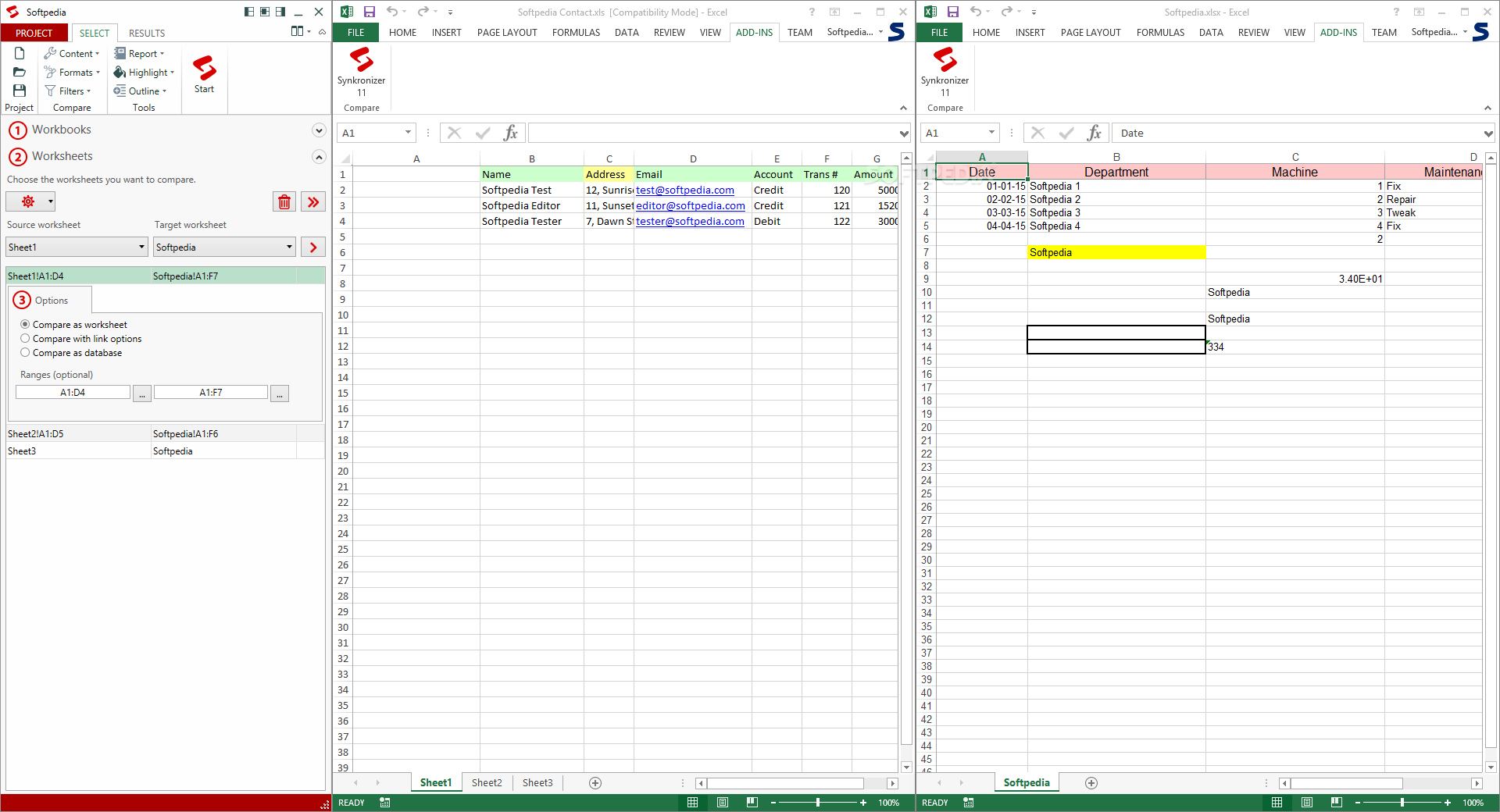Browse target range with button beside A1:F7
Image resolution: width=1500 pixels, height=812 pixels.
(280, 393)
